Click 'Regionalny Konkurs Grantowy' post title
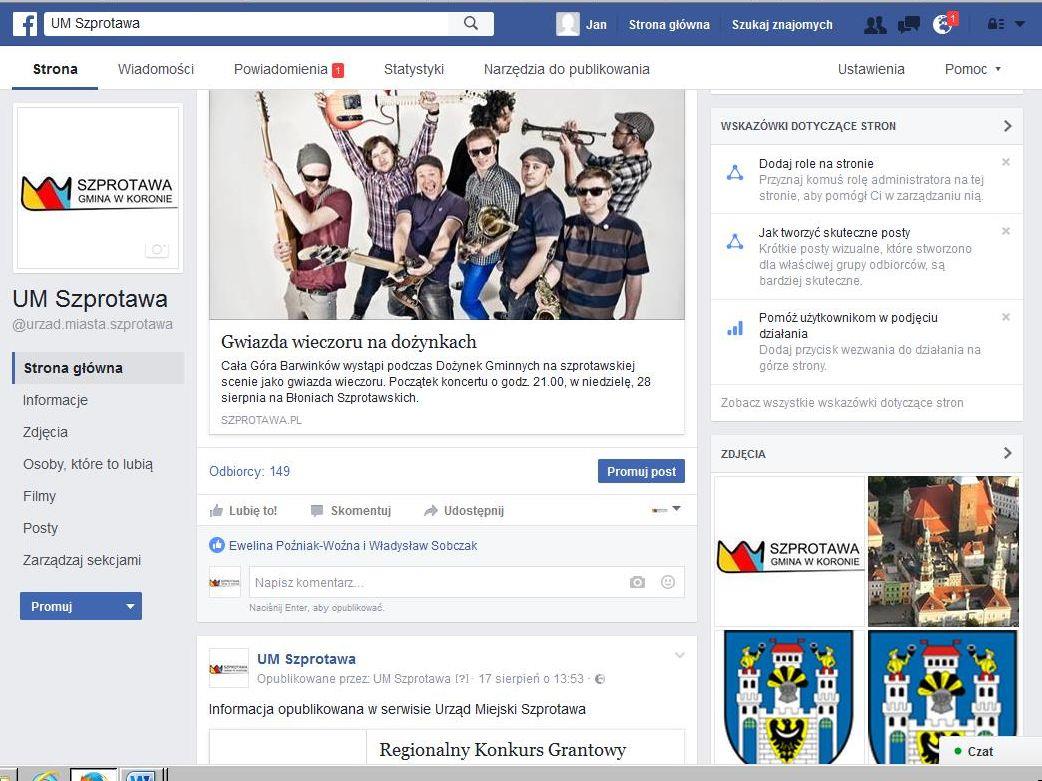The image size is (1042, 781). tap(502, 750)
